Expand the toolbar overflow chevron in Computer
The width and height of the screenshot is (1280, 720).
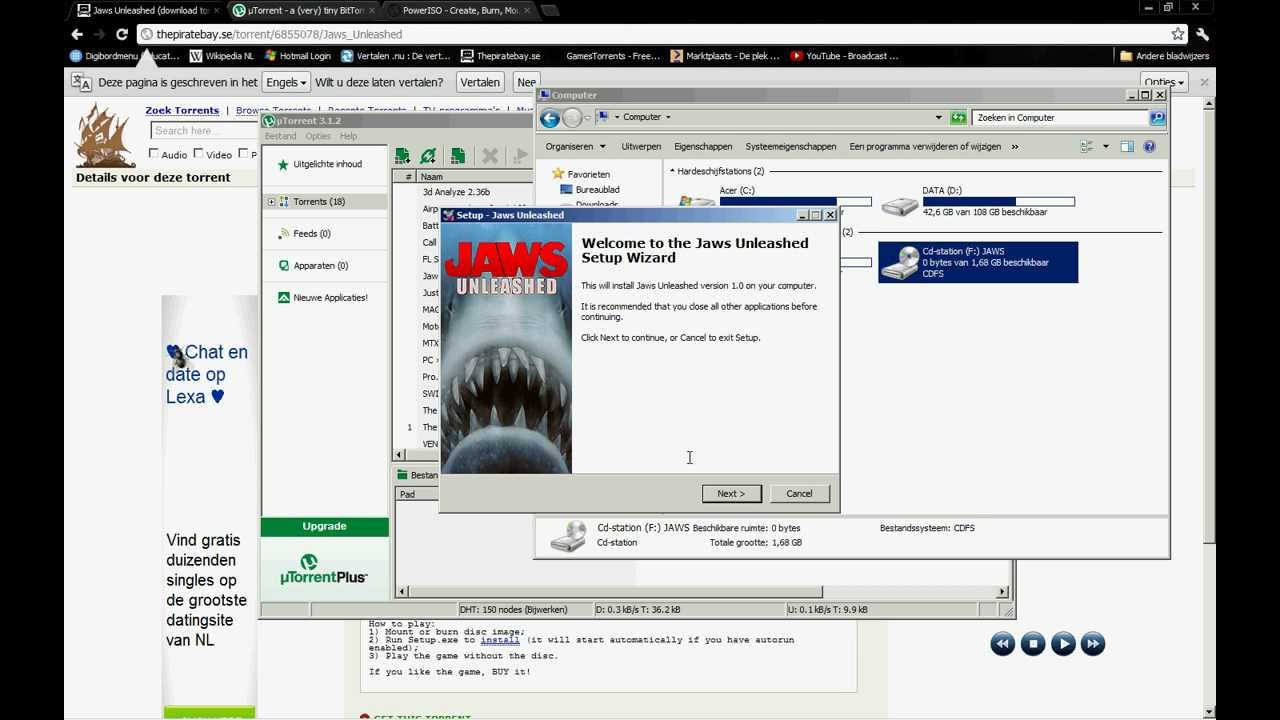(1015, 146)
